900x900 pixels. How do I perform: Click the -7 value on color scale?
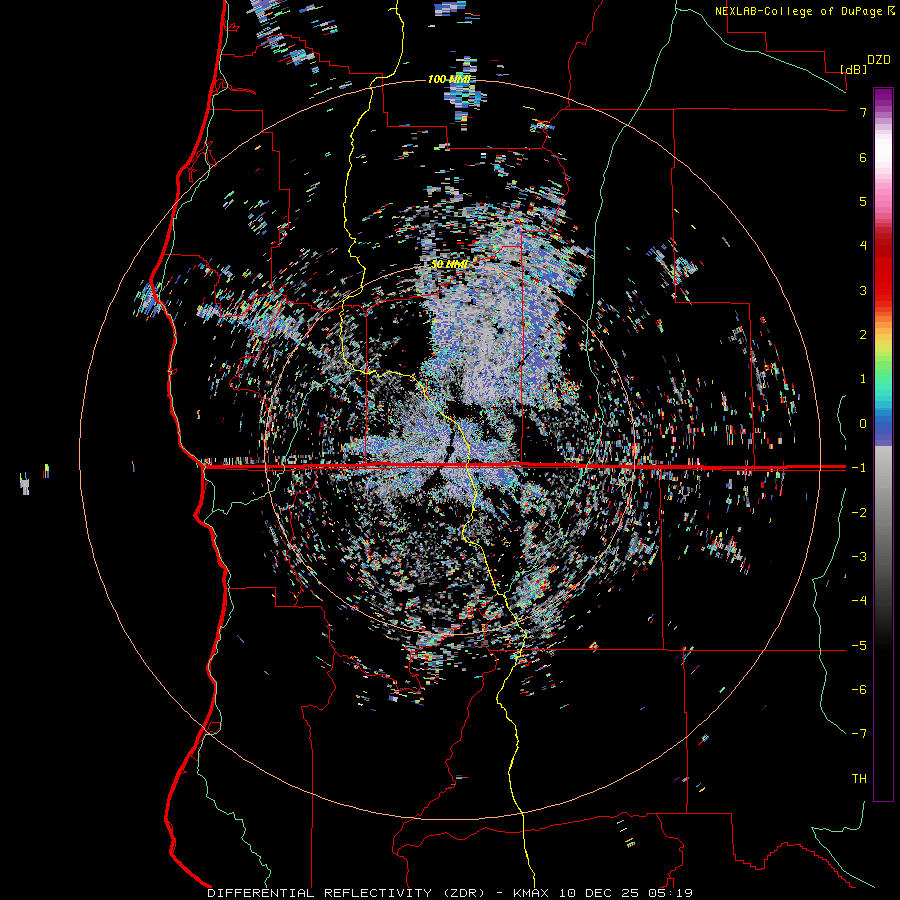pyautogui.click(x=859, y=734)
